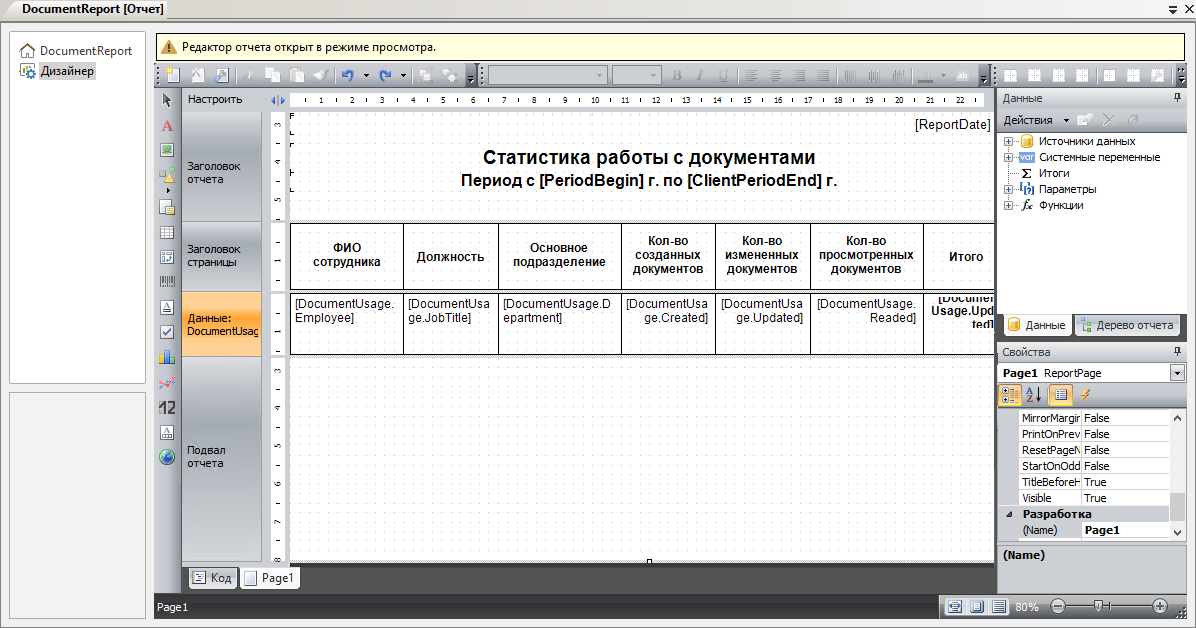Select the pointer arrow tool
Viewport: 1196px width, 628px height.
[167, 100]
